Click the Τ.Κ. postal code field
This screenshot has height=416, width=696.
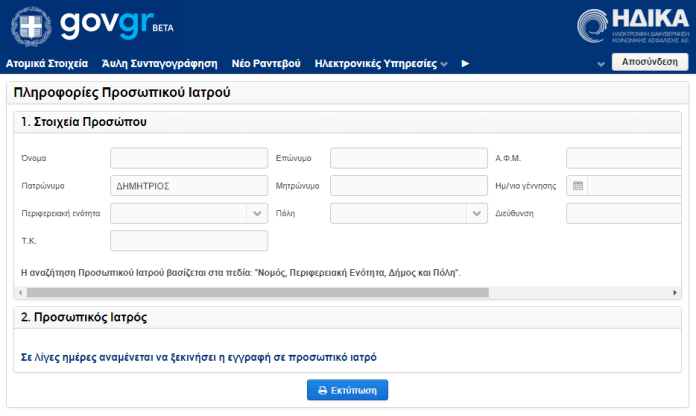[x=189, y=241]
